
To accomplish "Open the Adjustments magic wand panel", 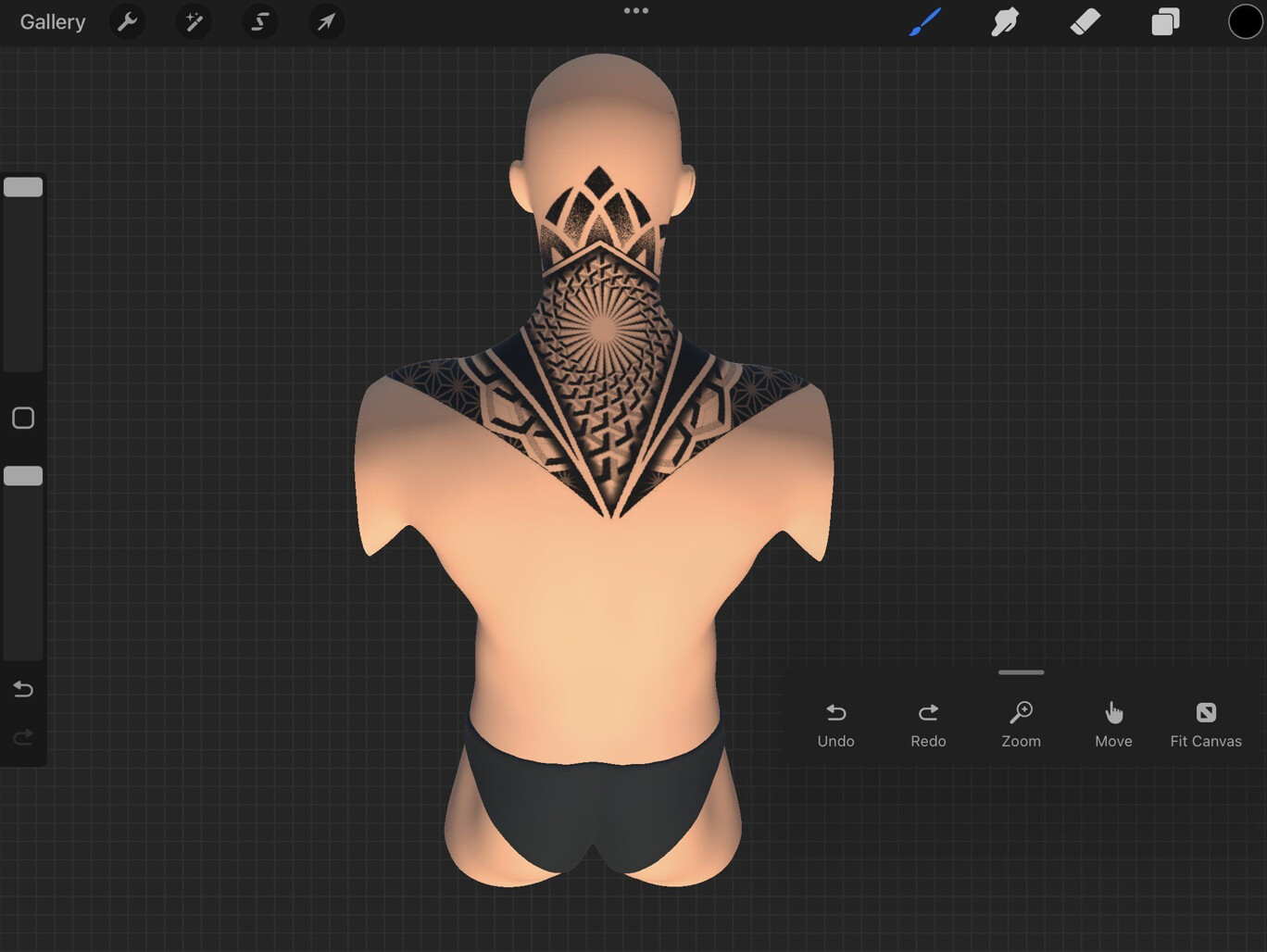I will [x=194, y=21].
